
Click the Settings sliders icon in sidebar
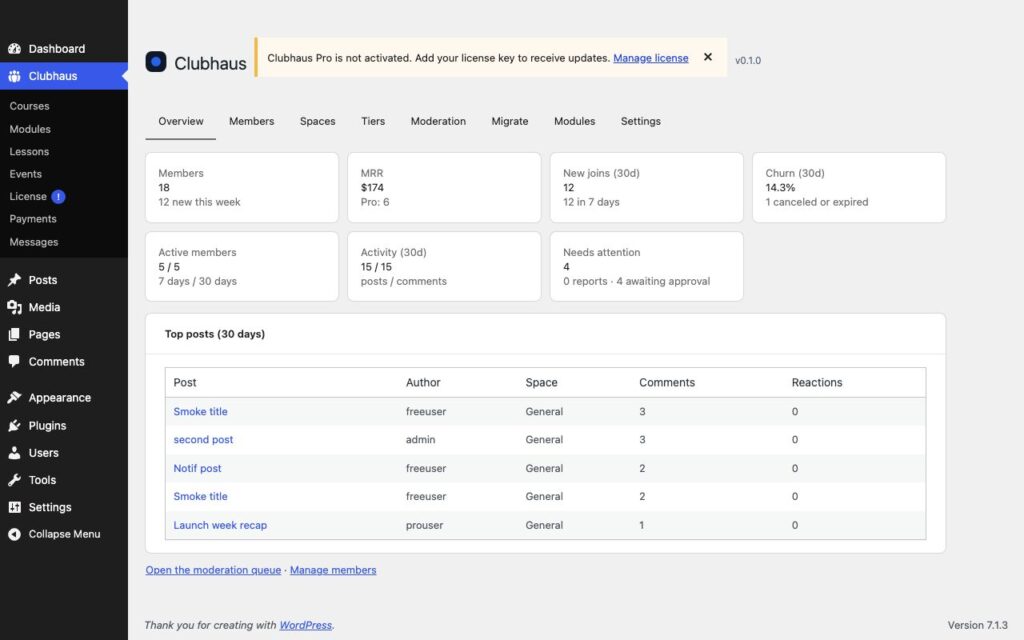pos(14,507)
